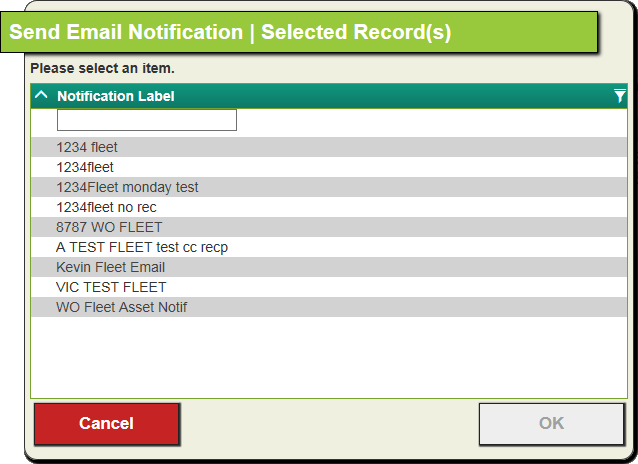This screenshot has width=638, height=464.
Task: Click the filter funnel icon
Action: click(x=619, y=96)
